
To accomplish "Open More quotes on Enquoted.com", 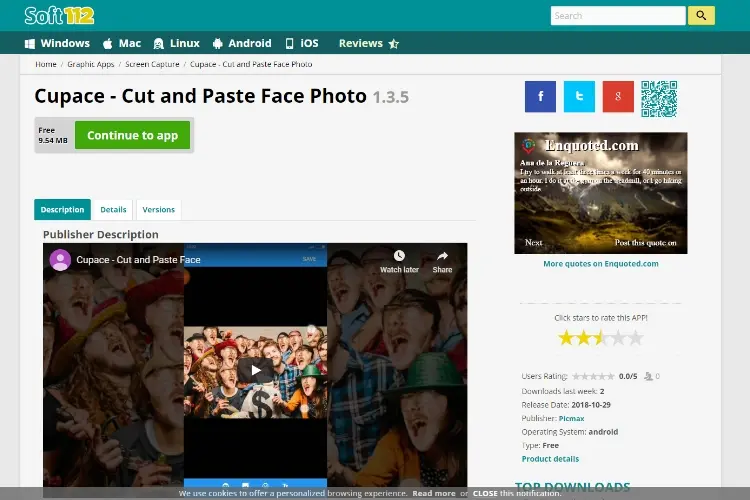I will pos(601,264).
